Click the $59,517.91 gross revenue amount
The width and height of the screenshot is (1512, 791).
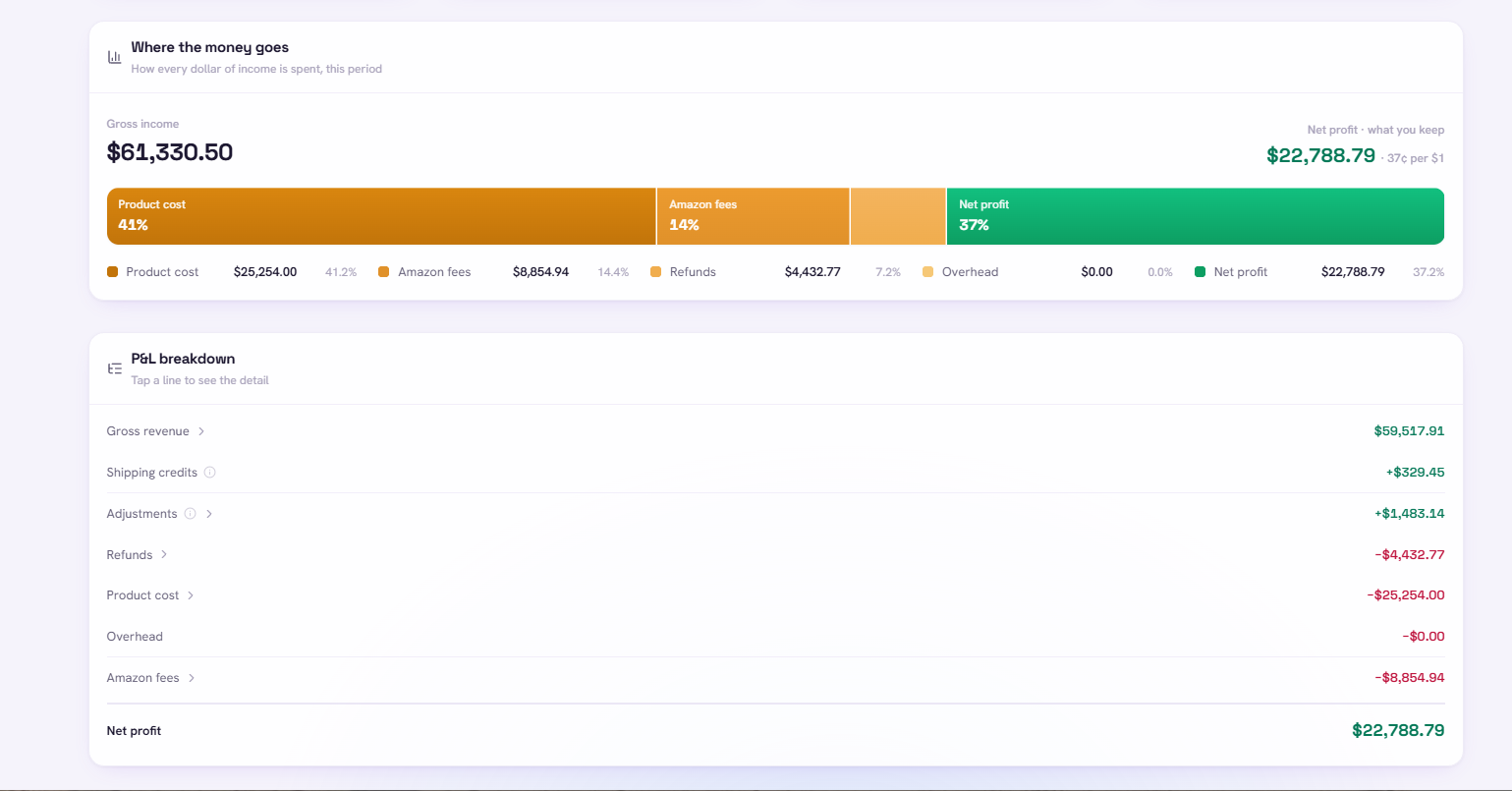point(1409,431)
